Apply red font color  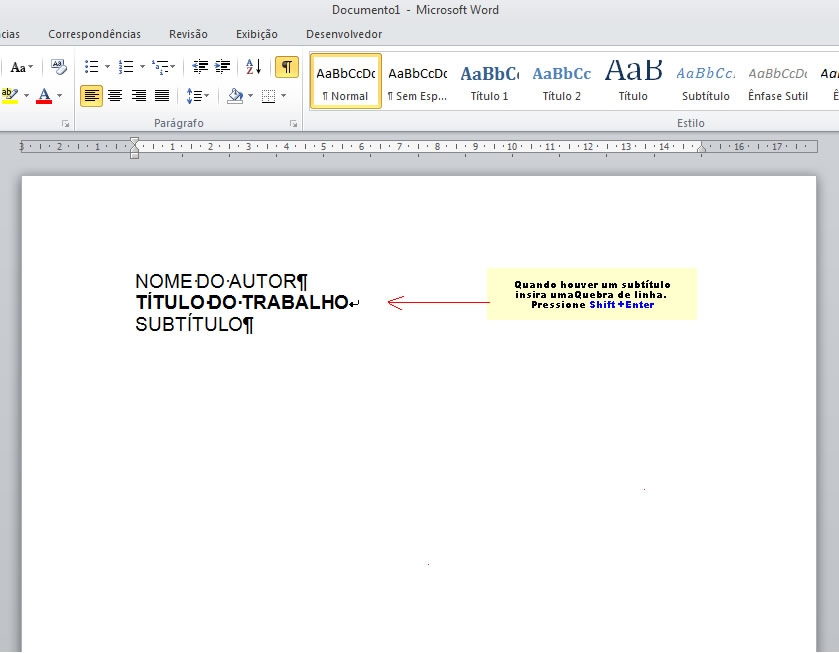pyautogui.click(x=44, y=96)
